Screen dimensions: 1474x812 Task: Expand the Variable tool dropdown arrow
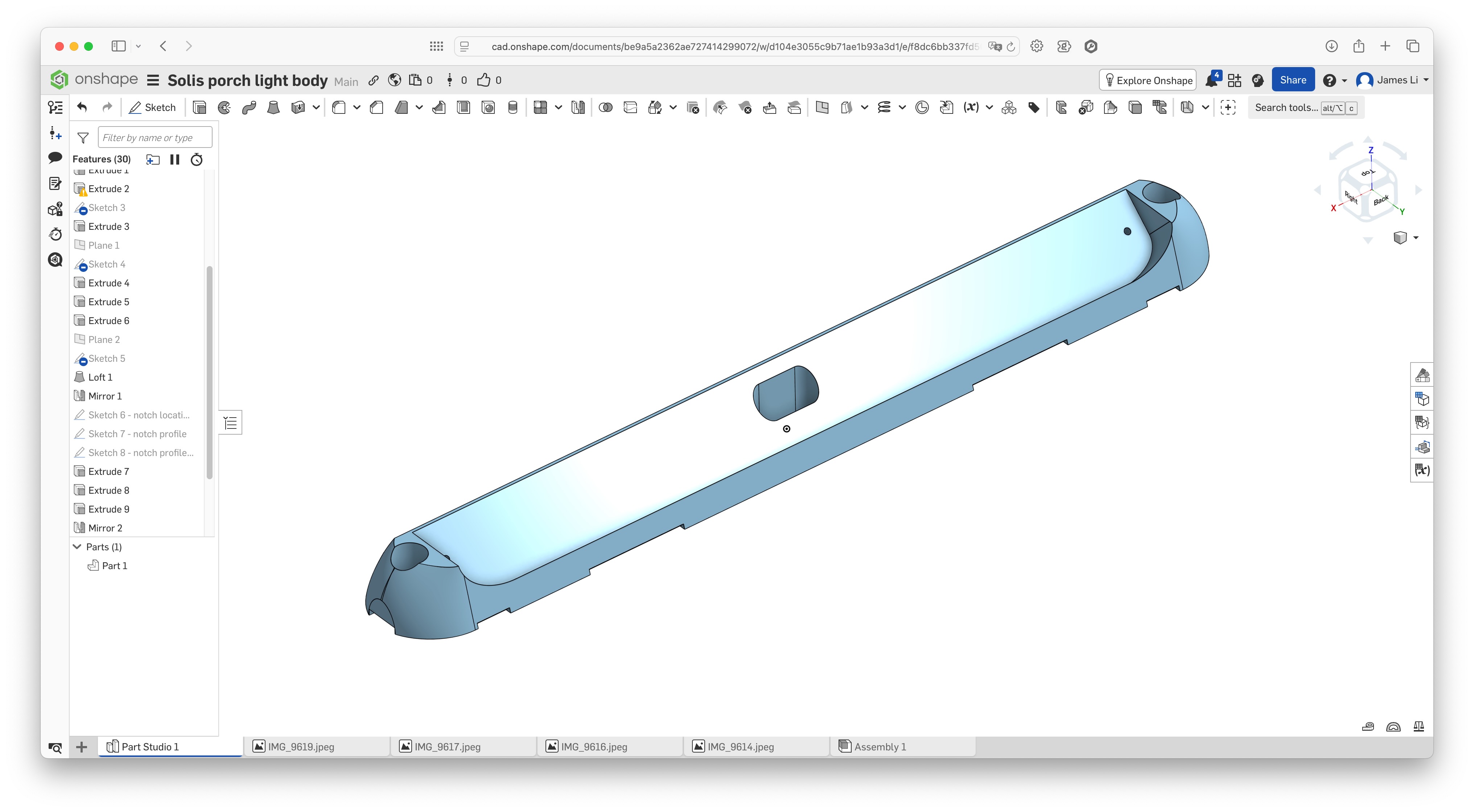(989, 108)
